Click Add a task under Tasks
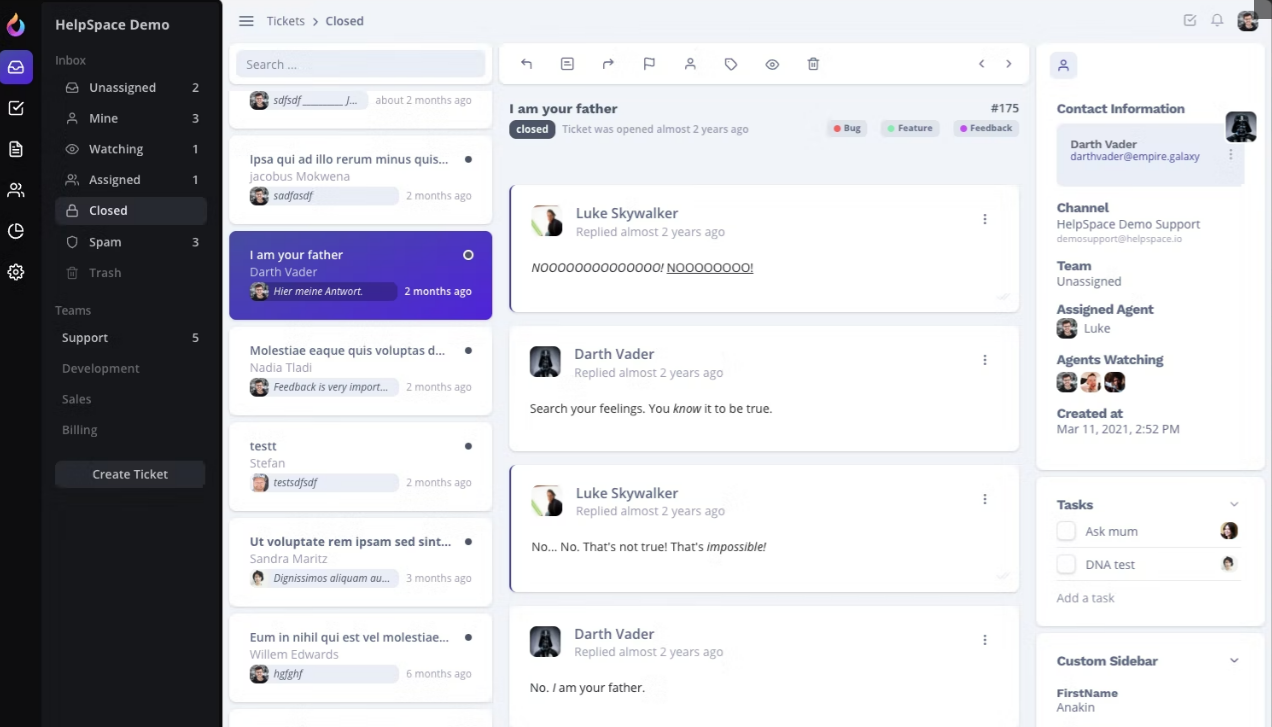This screenshot has height=727, width=1272. tap(1085, 597)
